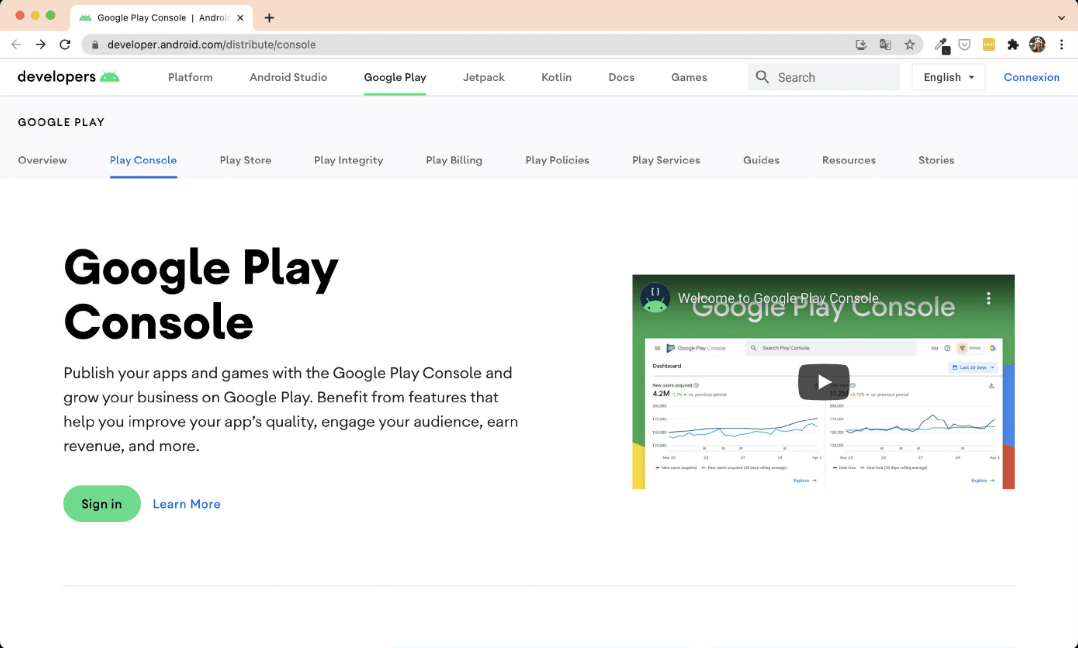
Task: Follow the Learn More link
Action: pos(186,504)
